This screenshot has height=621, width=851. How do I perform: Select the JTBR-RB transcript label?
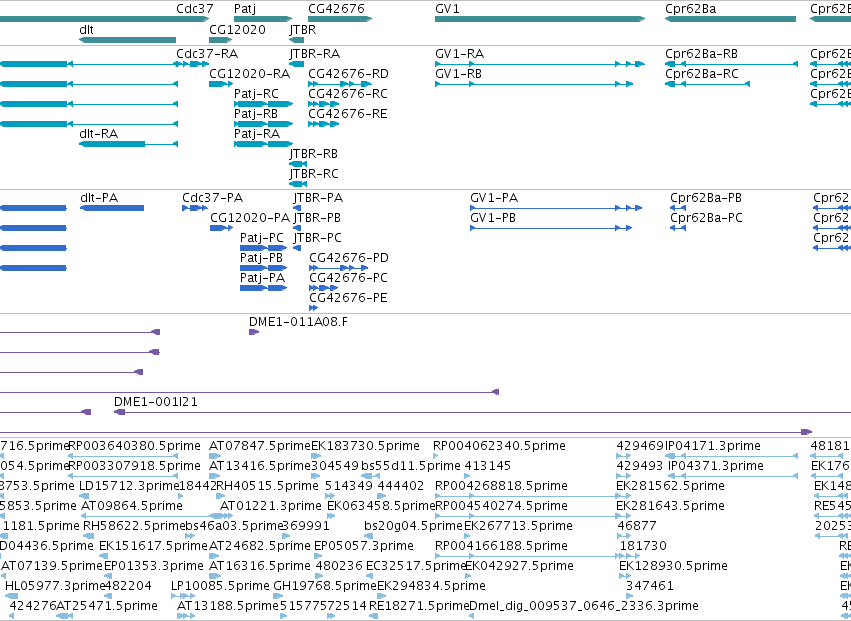(313, 154)
